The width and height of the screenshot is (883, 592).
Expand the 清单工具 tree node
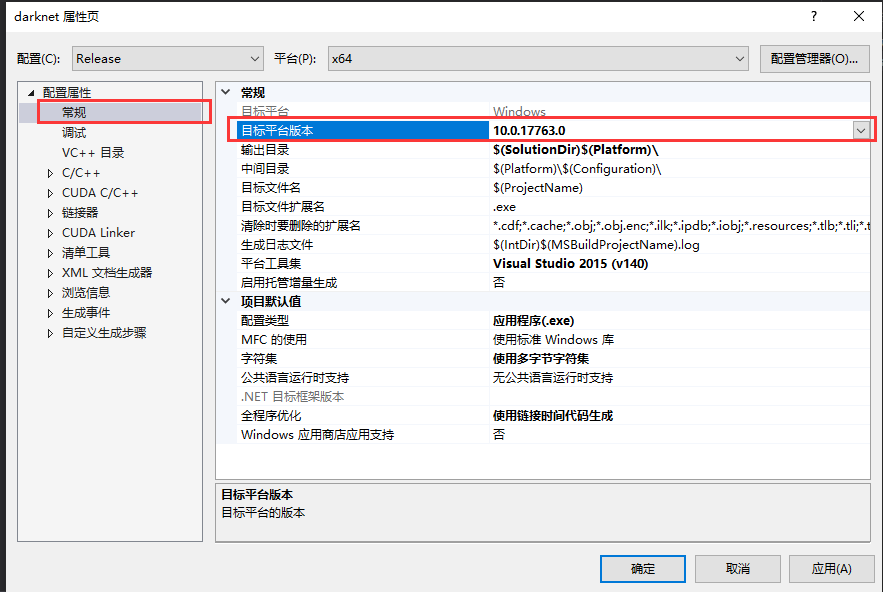(x=50, y=253)
